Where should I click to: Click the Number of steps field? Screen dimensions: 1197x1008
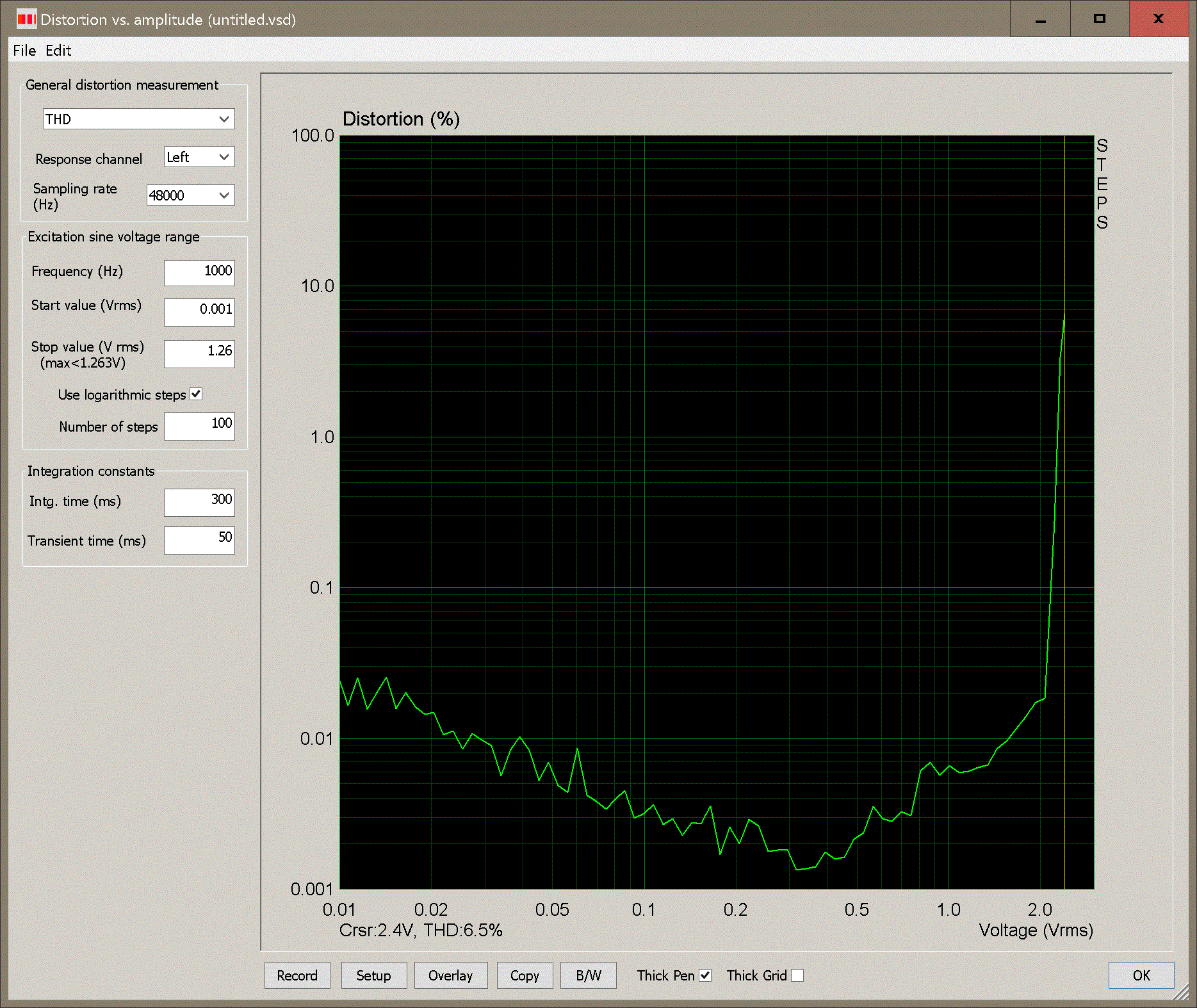pos(199,427)
